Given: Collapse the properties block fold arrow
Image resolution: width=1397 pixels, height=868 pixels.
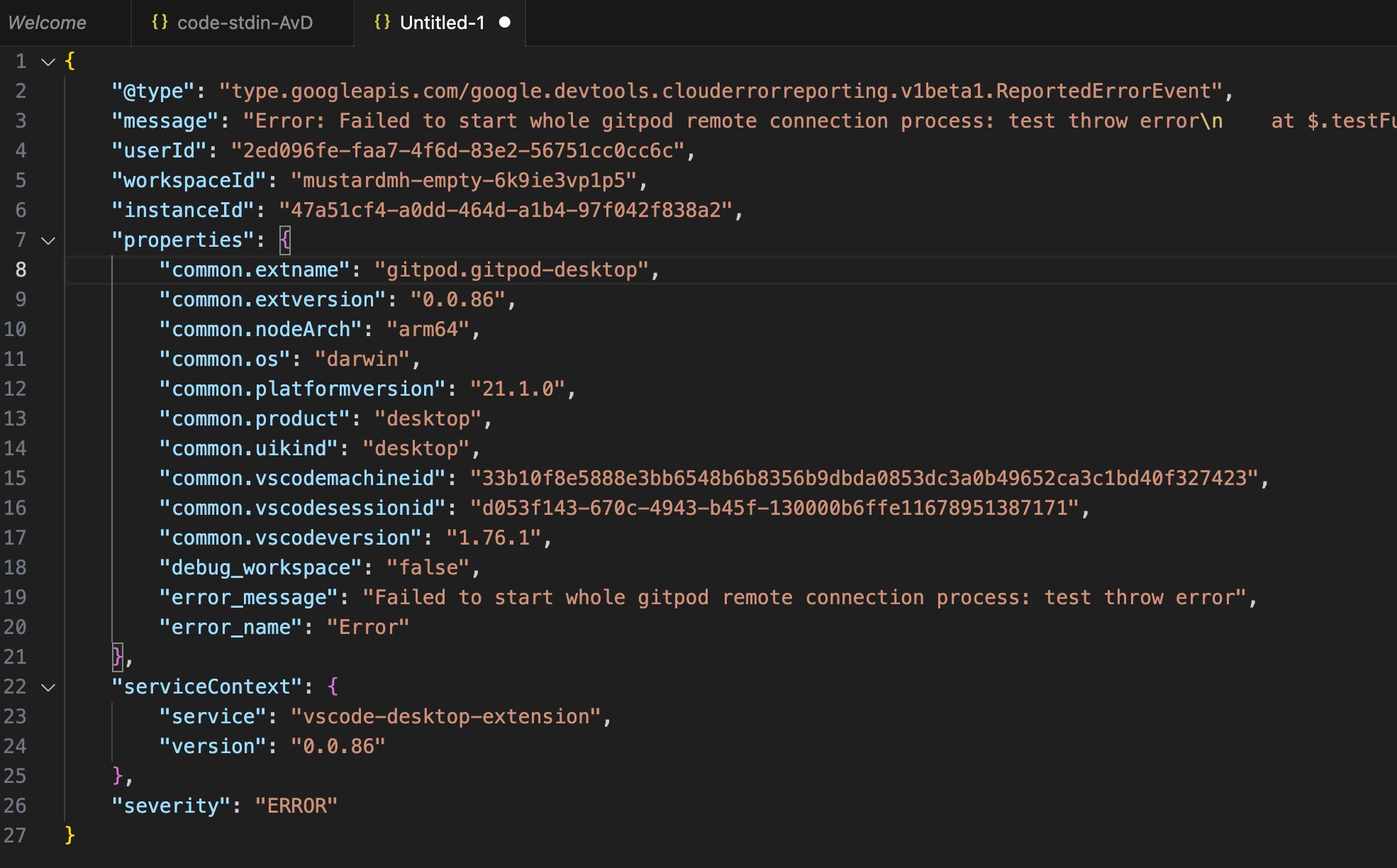Looking at the screenshot, I should click(48, 240).
